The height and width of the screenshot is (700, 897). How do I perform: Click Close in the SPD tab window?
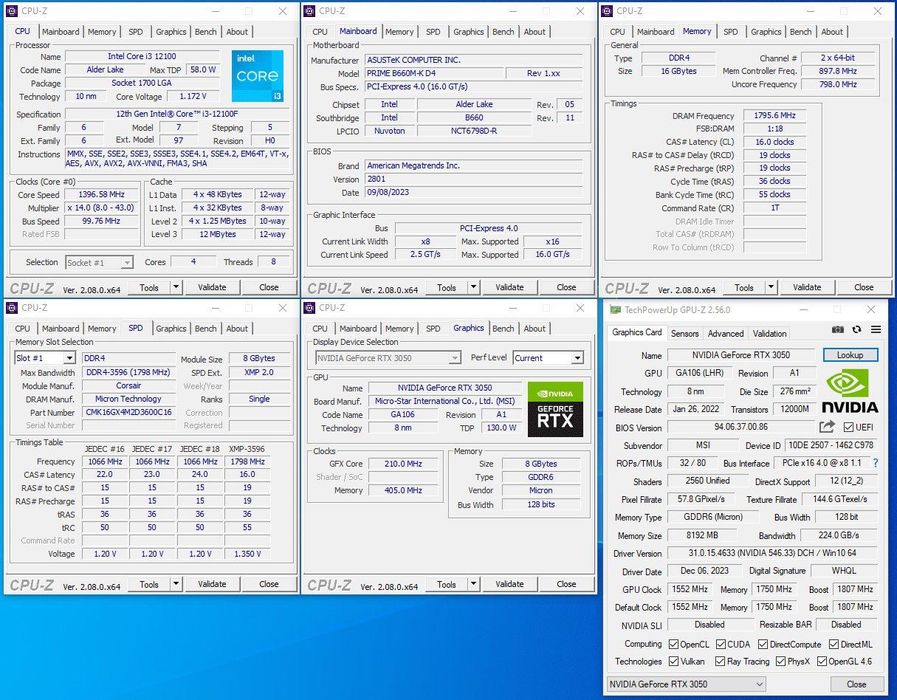tap(268, 584)
